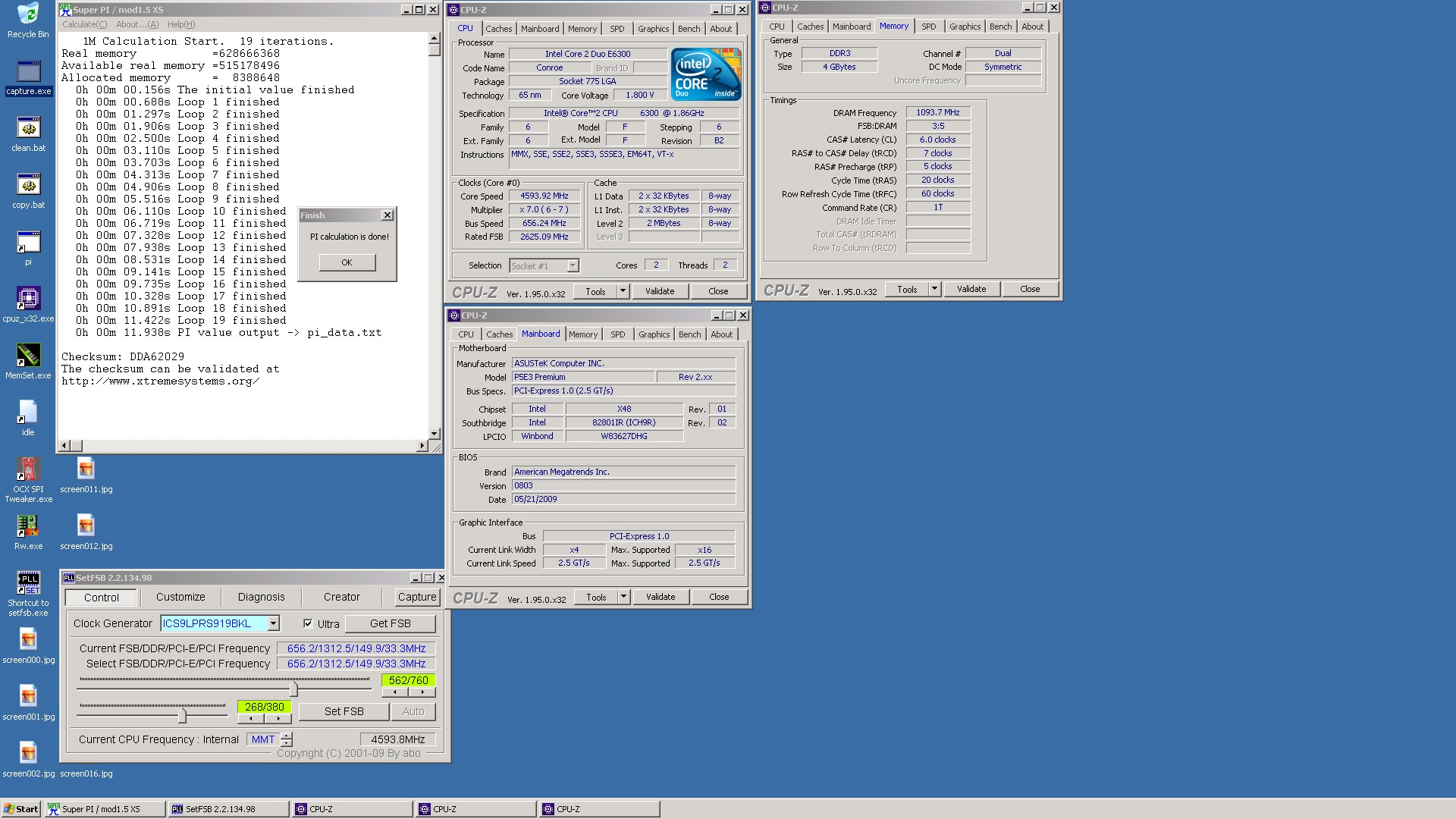Enable or disable the Ultra checkbox
1456x819 pixels.
308,623
